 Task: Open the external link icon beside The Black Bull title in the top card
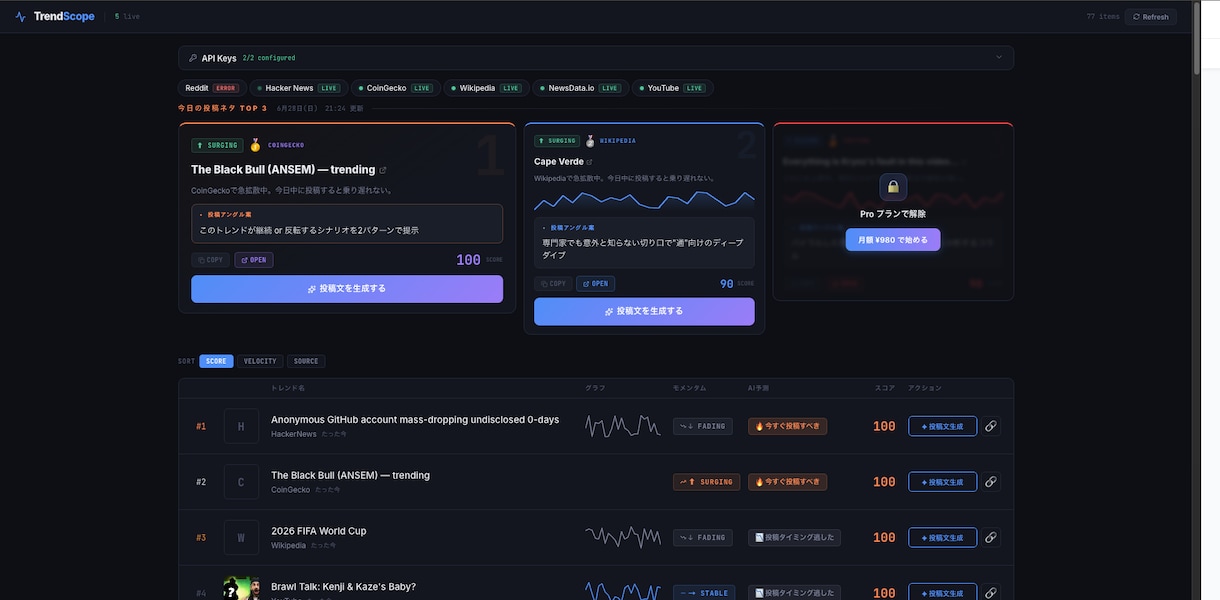383,170
